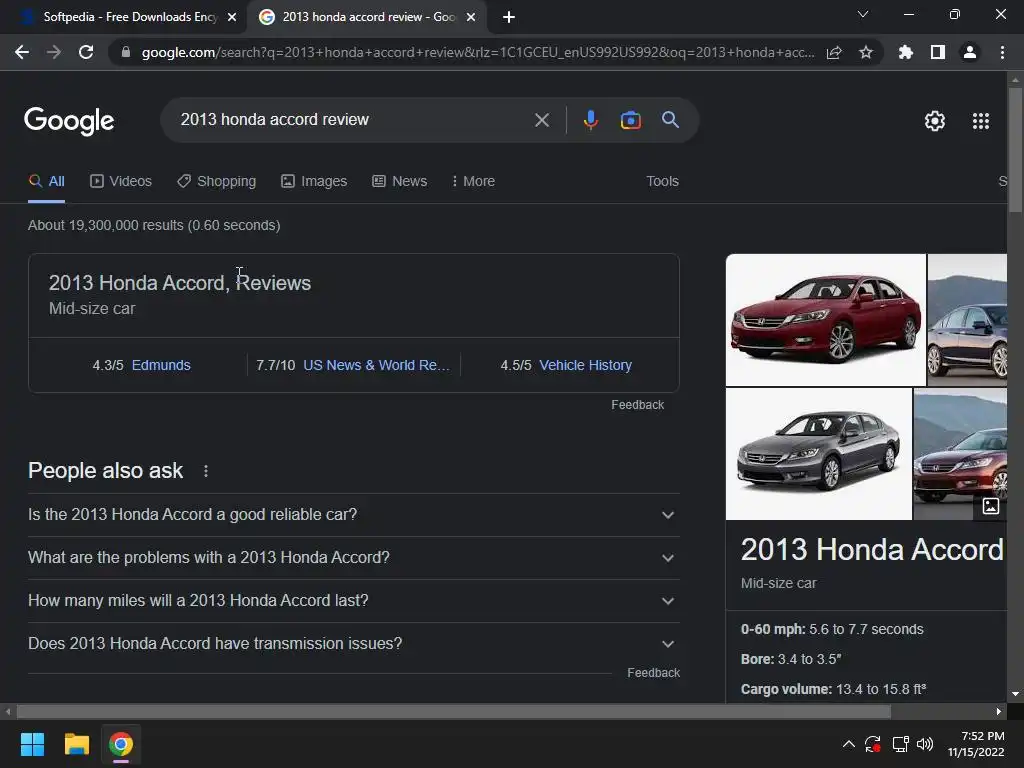Open the more images icon on car photos
Image resolution: width=1024 pixels, height=768 pixels.
coord(991,505)
